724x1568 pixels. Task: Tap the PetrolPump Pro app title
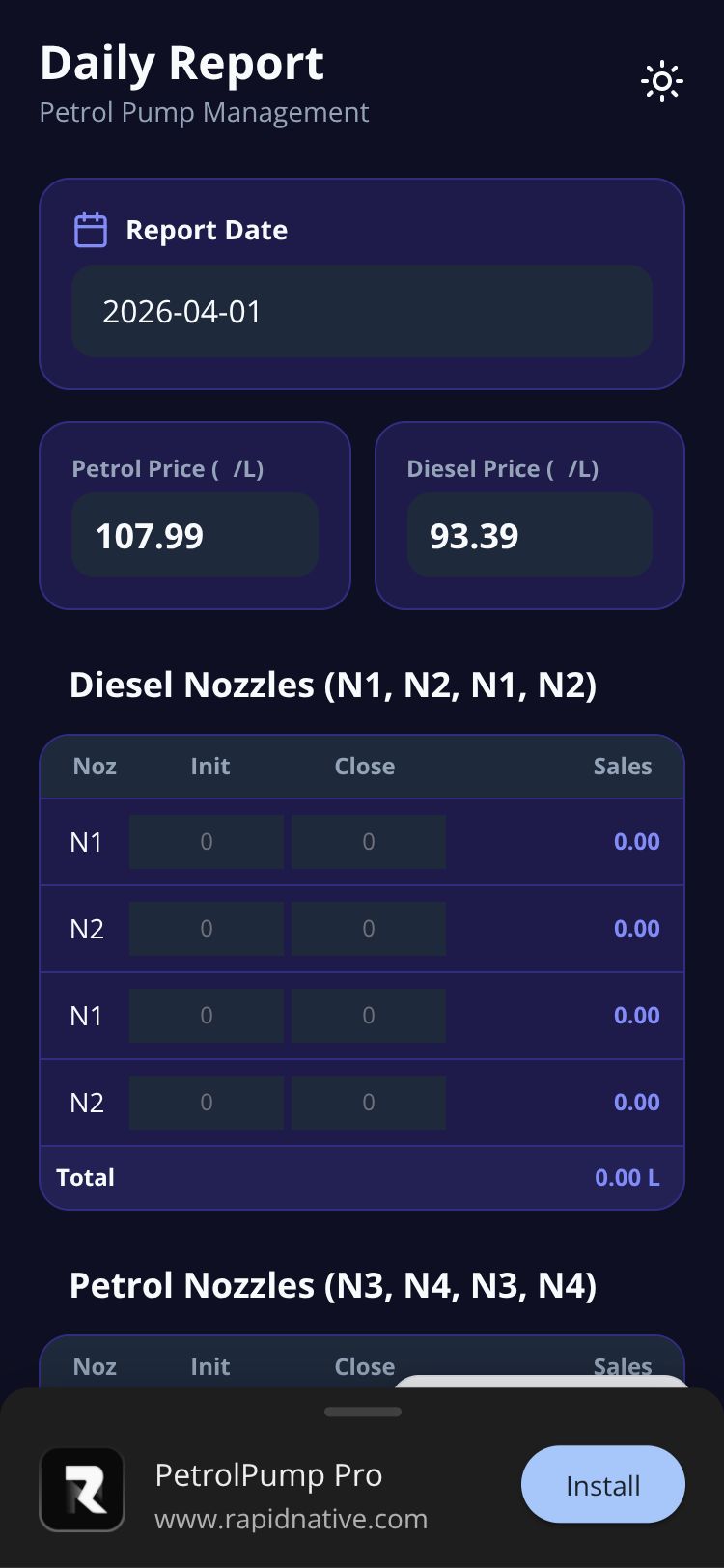pos(268,1475)
